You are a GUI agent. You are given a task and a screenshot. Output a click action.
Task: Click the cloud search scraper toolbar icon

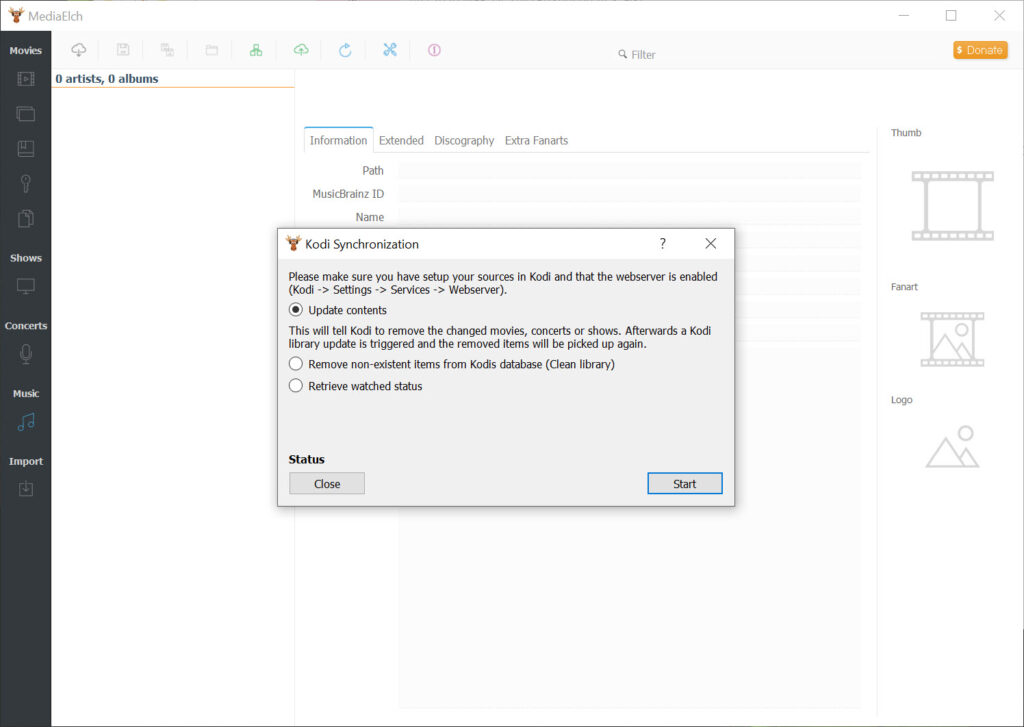click(x=78, y=50)
